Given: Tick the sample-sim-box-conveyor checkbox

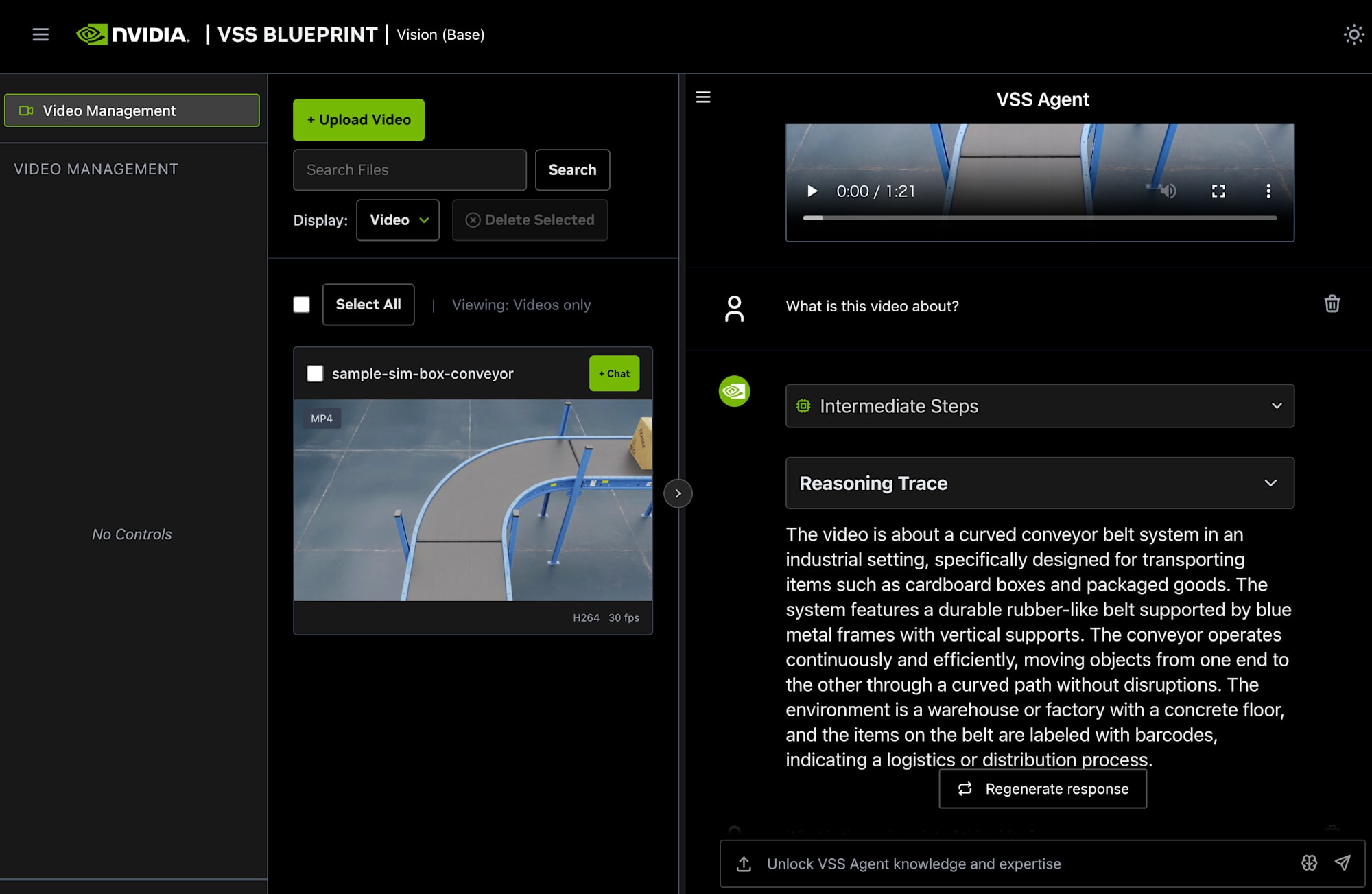Looking at the screenshot, I should pos(315,373).
